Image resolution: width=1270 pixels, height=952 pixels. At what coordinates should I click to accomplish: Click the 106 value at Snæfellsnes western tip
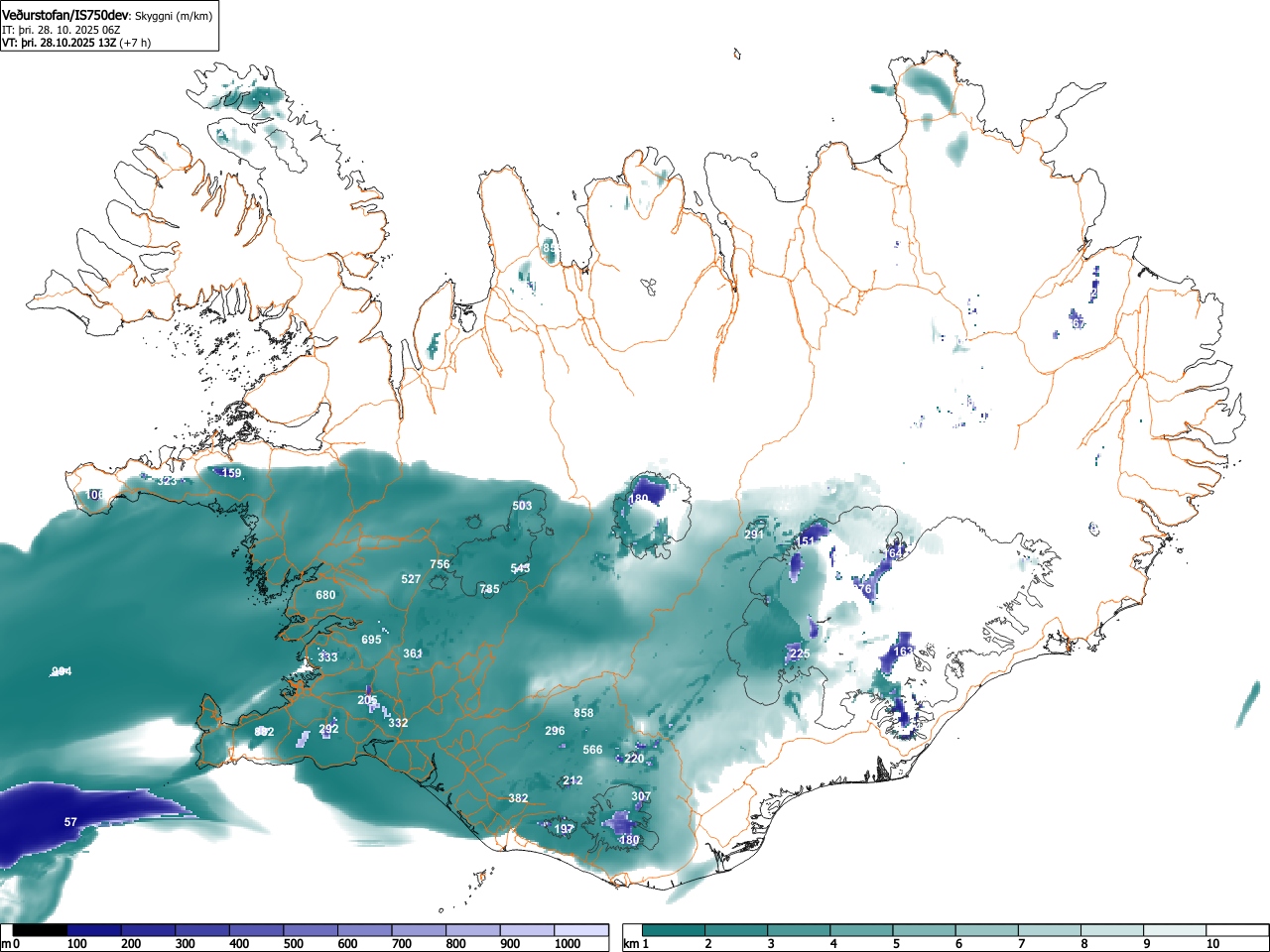tap(94, 495)
